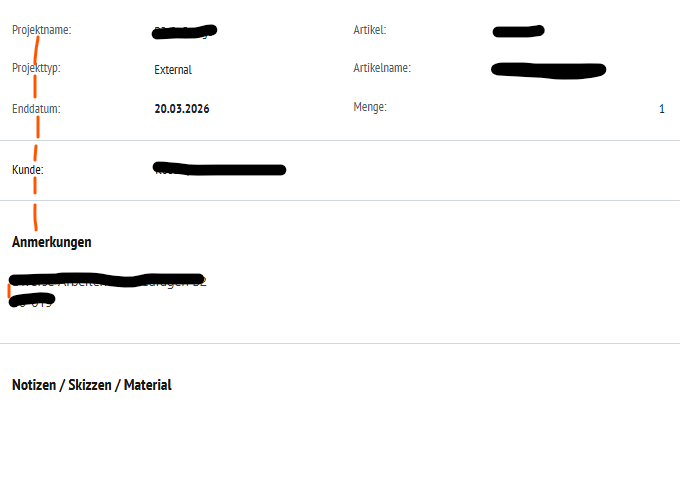Click the Notizen / Skizzen / Material heading

pyautogui.click(x=92, y=385)
